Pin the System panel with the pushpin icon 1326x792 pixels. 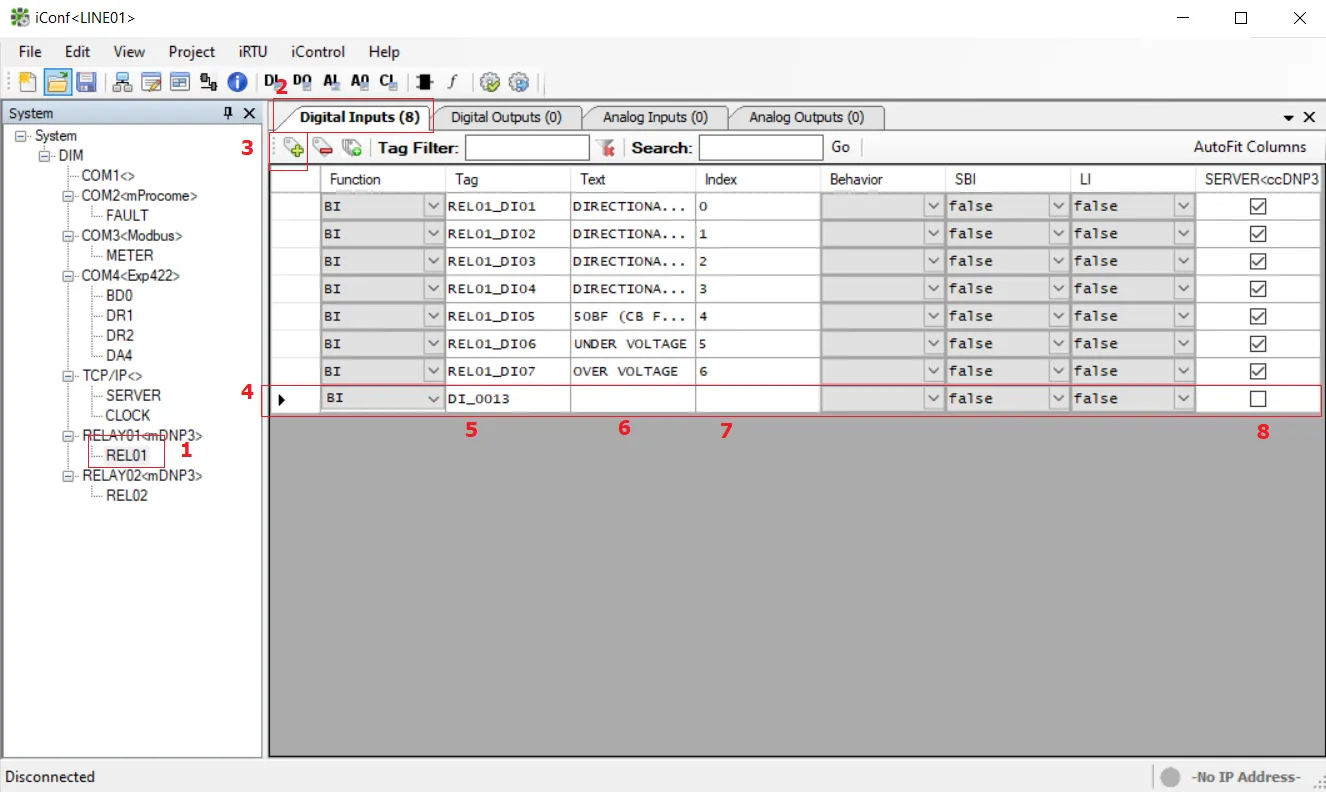tap(228, 114)
